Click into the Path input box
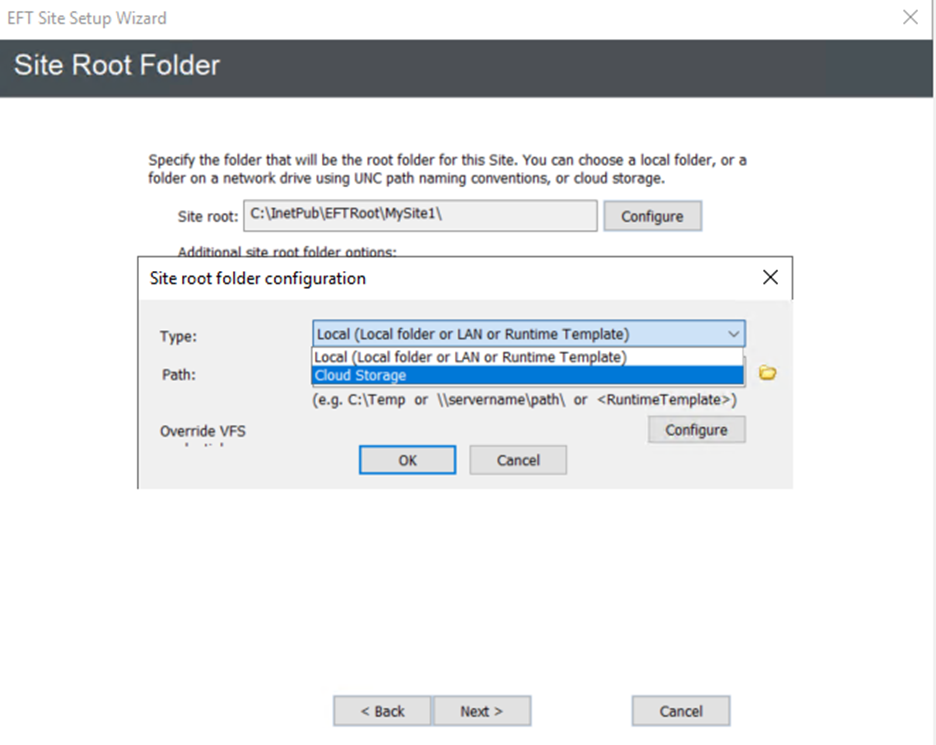Image resolution: width=936 pixels, height=745 pixels. (x=500, y=372)
